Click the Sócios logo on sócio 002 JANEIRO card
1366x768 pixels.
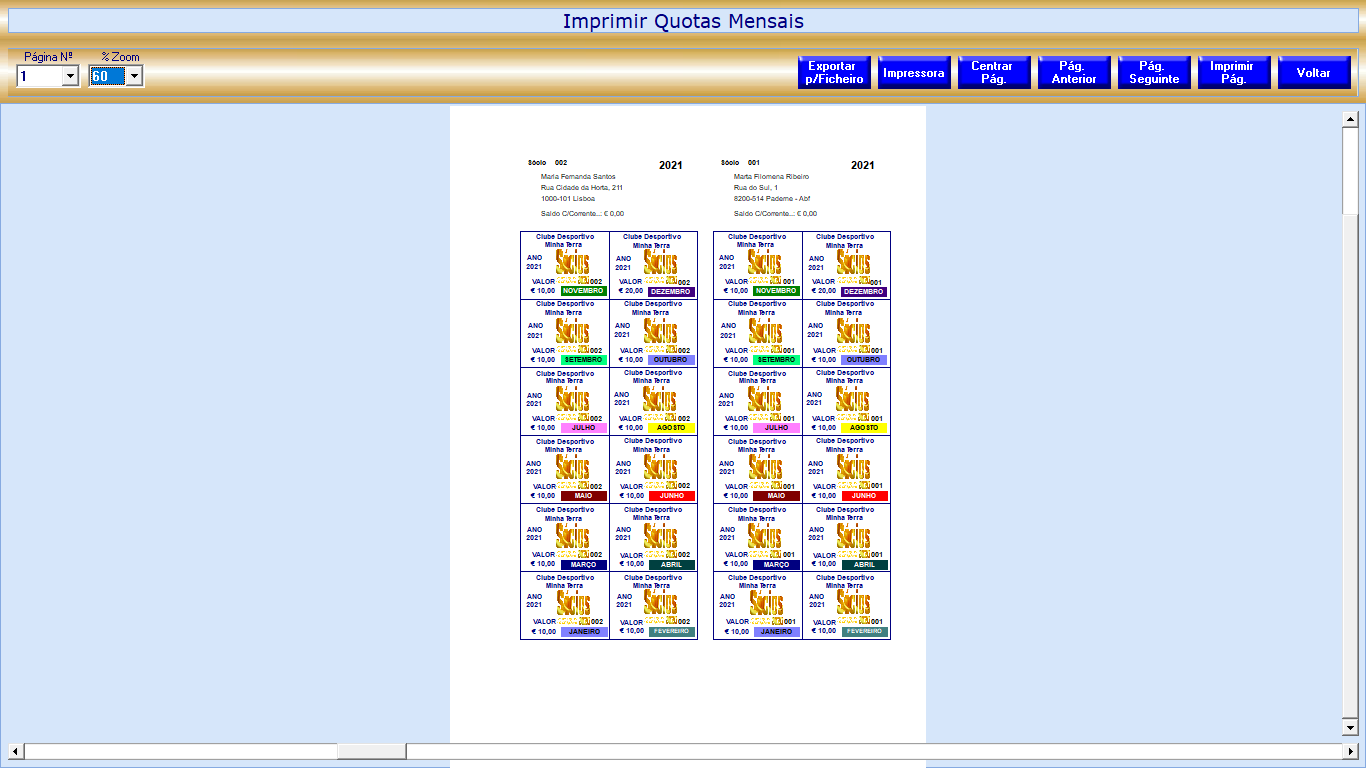click(x=573, y=603)
